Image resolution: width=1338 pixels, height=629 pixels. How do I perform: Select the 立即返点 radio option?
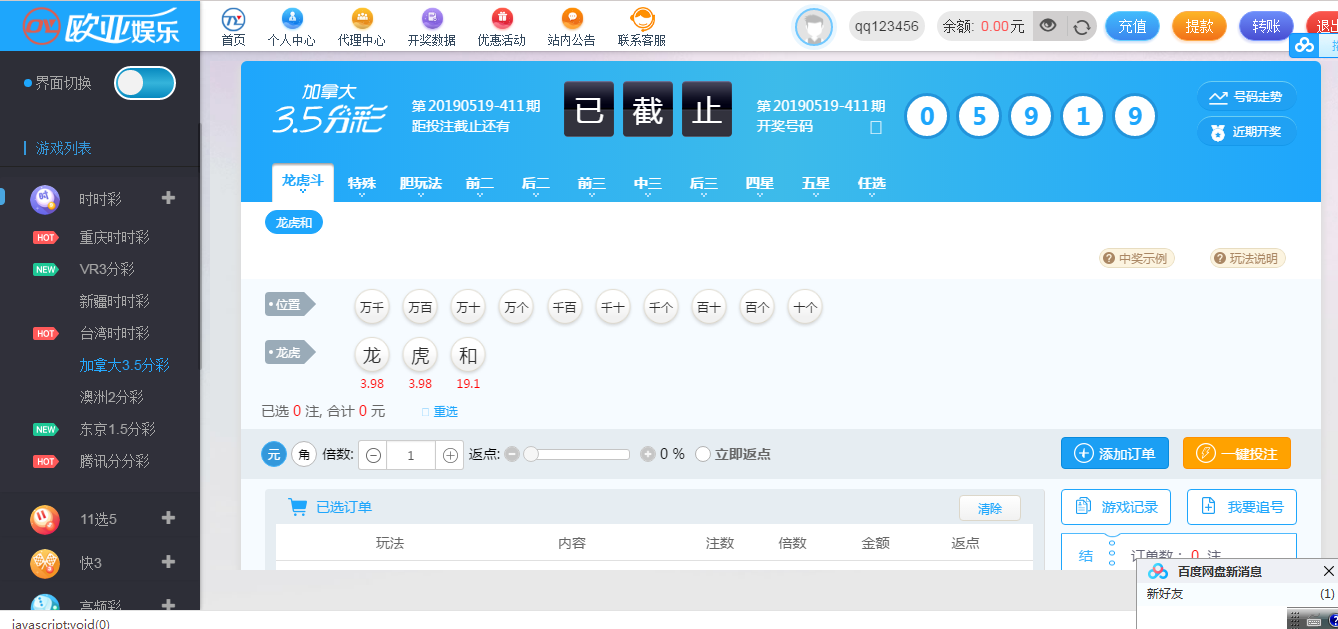tap(703, 454)
